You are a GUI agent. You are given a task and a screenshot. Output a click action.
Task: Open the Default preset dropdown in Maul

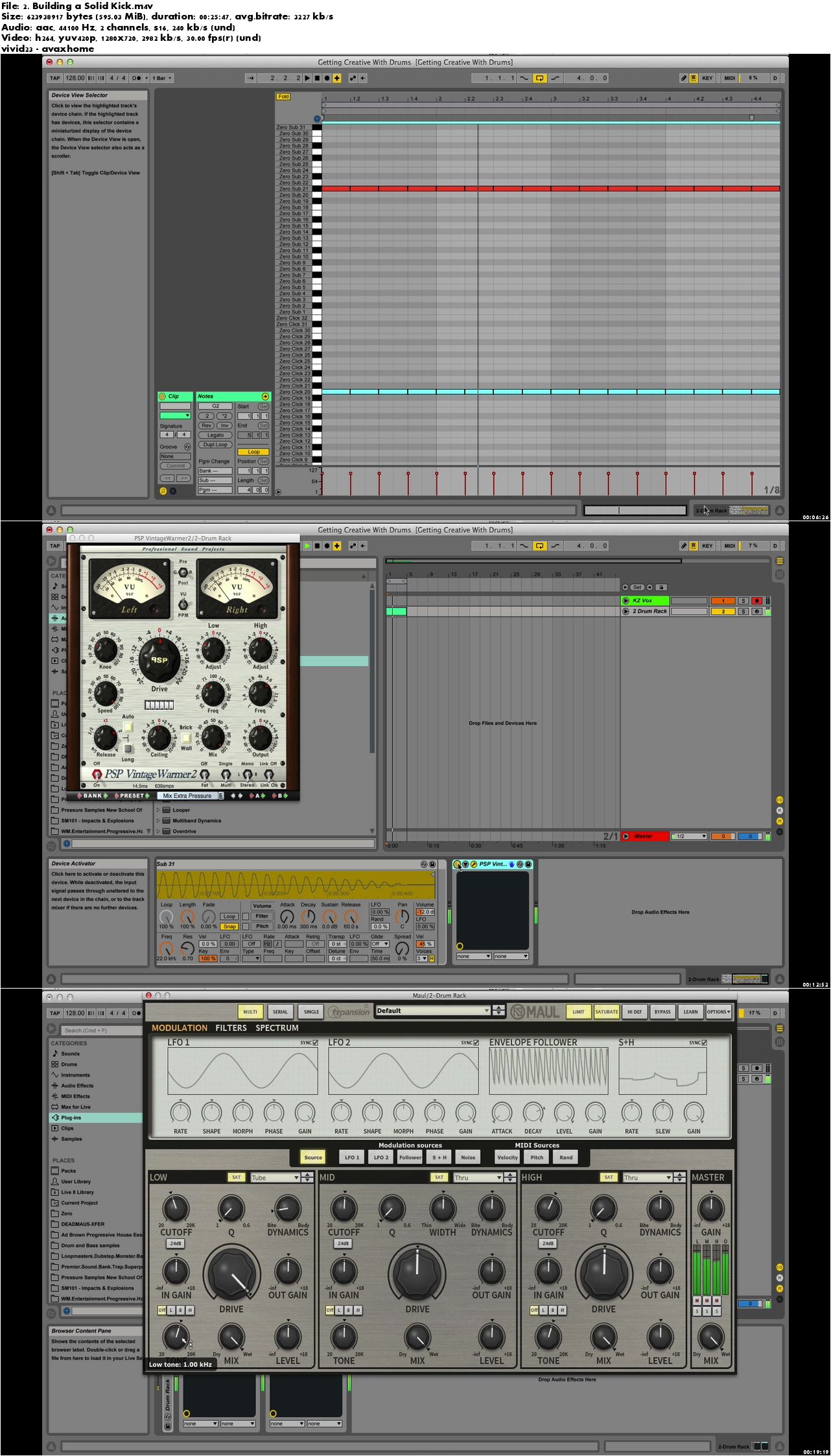pyautogui.click(x=432, y=1010)
